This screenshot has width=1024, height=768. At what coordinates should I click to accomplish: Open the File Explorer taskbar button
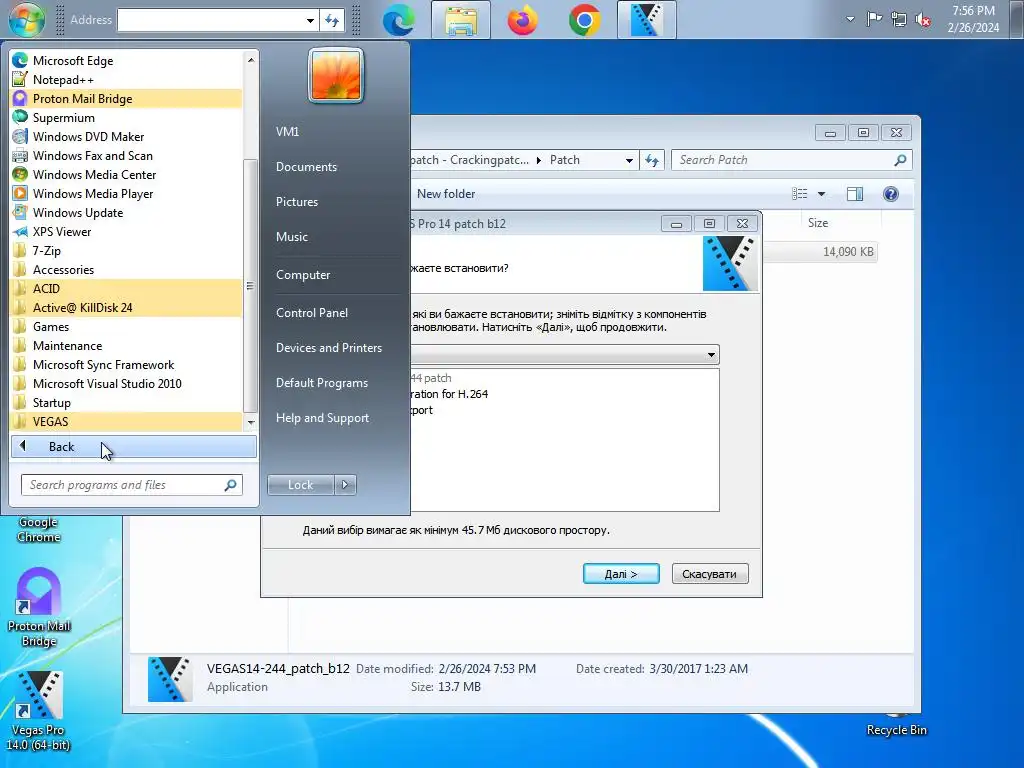(461, 20)
